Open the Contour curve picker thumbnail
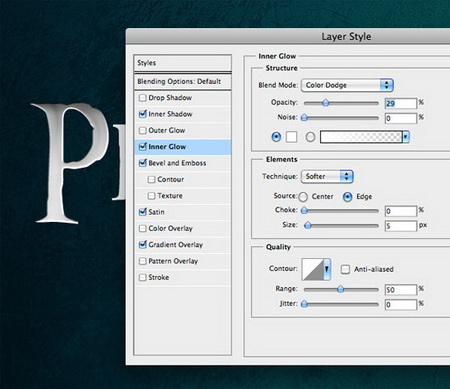Image resolution: width=450 pixels, height=389 pixels. pos(313,269)
